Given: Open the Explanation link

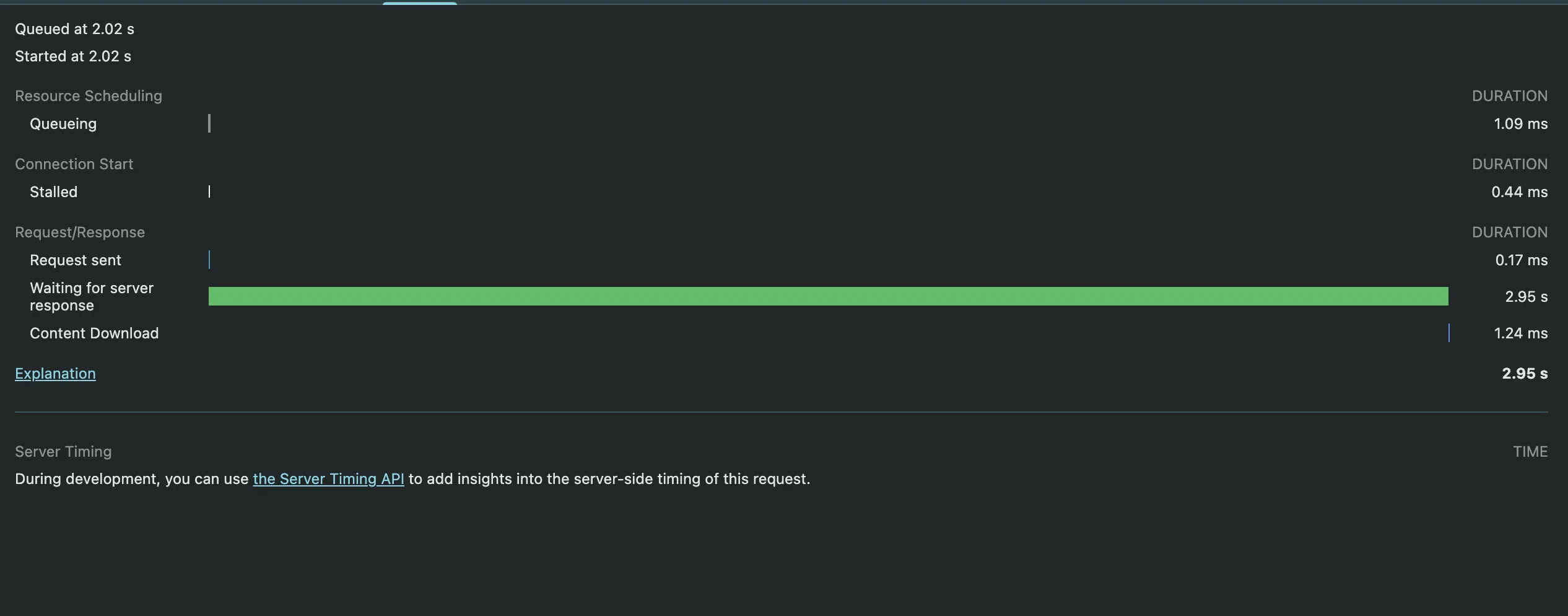Looking at the screenshot, I should point(55,374).
